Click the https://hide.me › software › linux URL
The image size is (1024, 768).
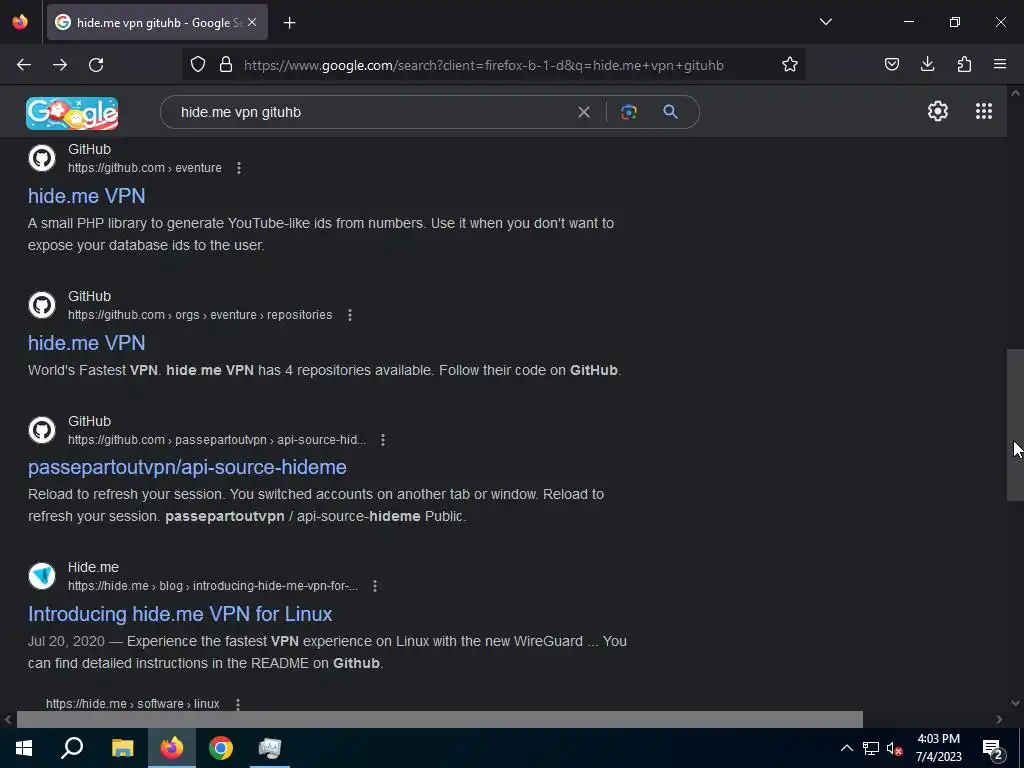tap(133, 704)
